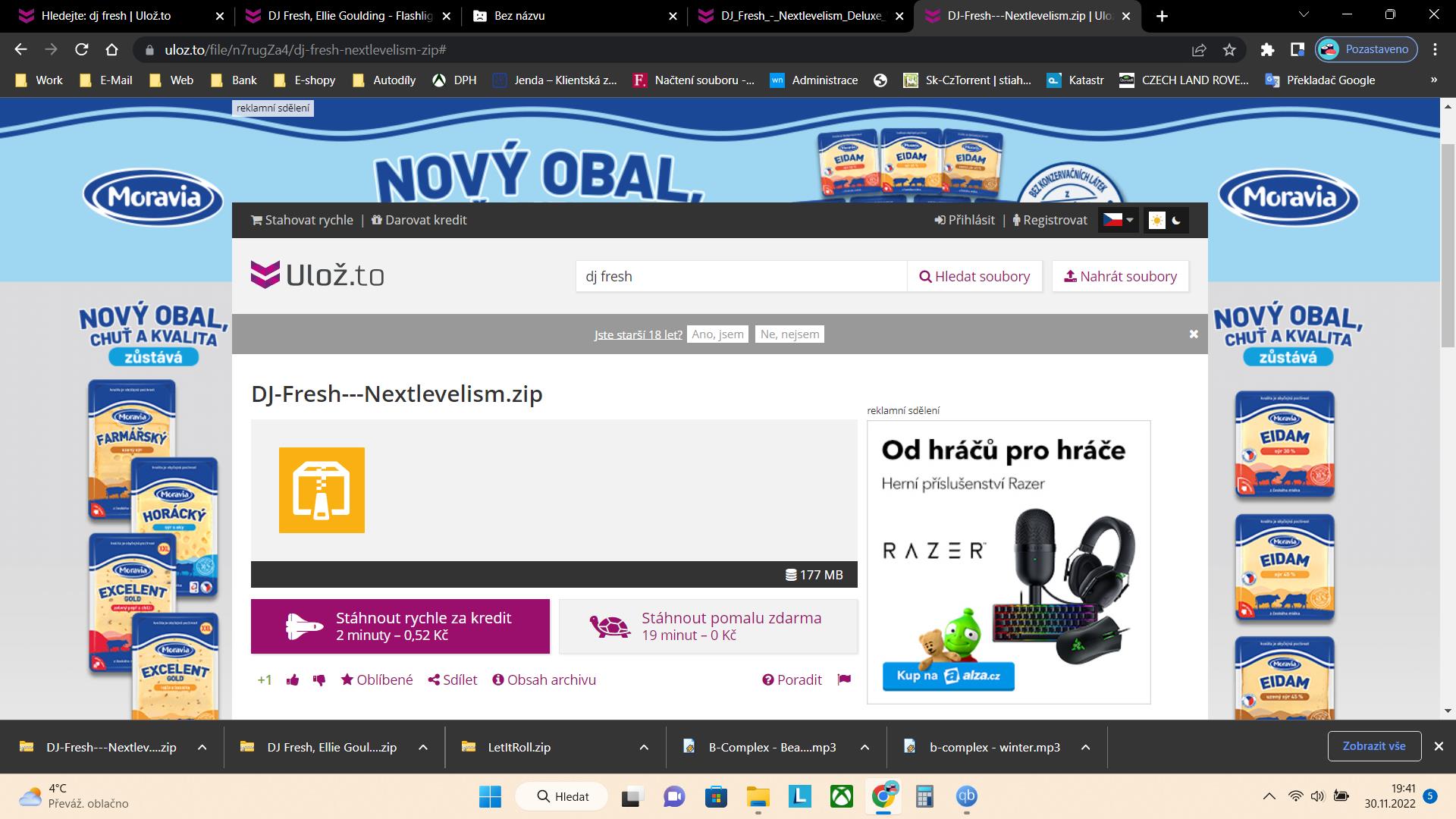The width and height of the screenshot is (1456, 819).
Task: Switch to light mode sun toggle
Action: click(1156, 220)
